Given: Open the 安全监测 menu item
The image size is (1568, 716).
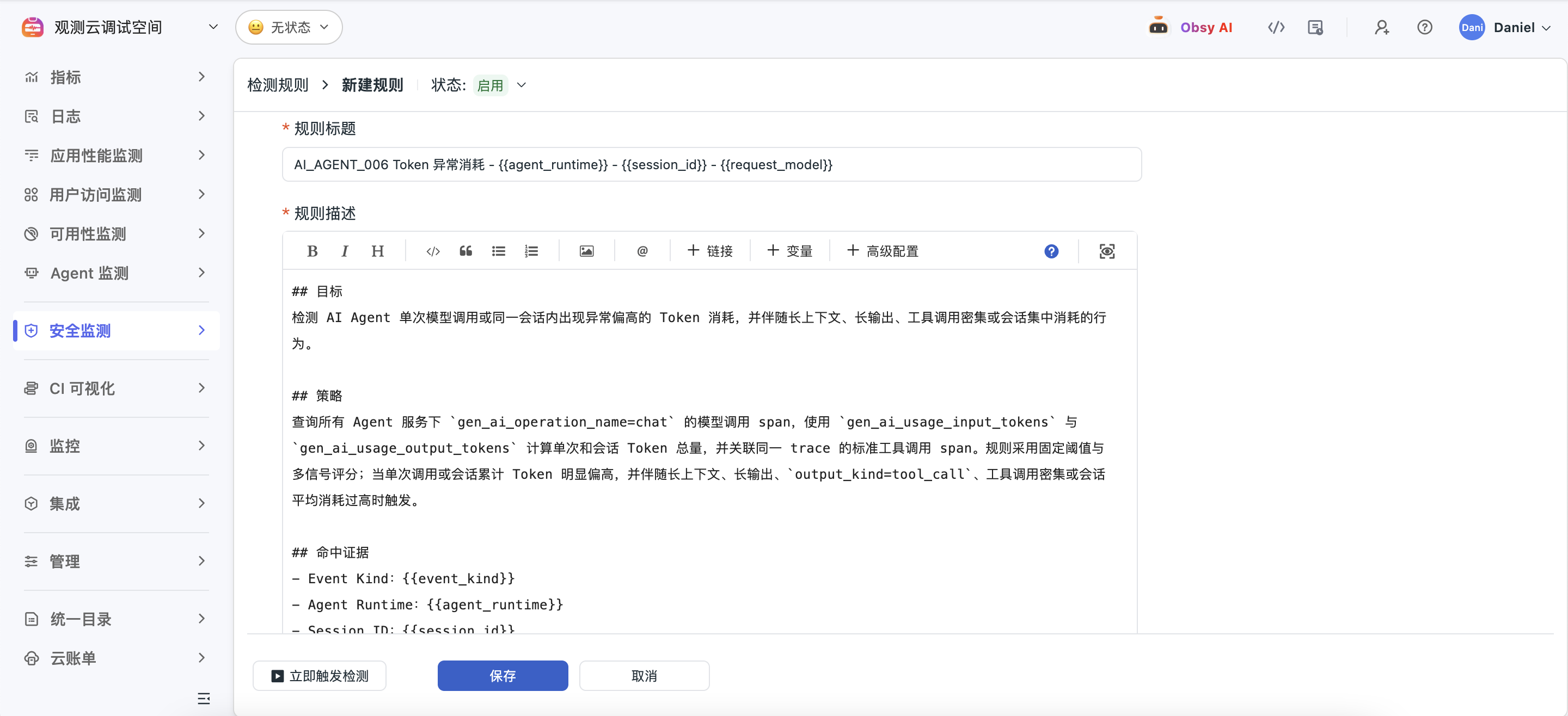Looking at the screenshot, I should [117, 330].
